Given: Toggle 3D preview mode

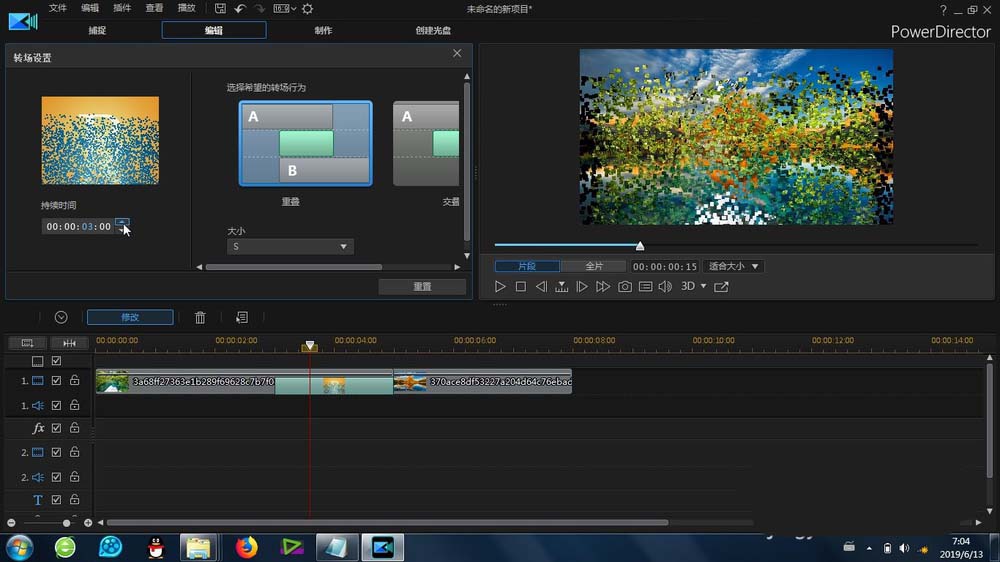Looking at the screenshot, I should click(x=688, y=286).
